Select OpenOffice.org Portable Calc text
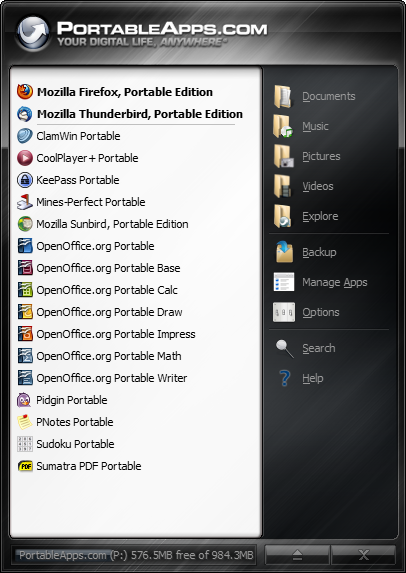406x573 pixels. pyautogui.click(x=107, y=290)
